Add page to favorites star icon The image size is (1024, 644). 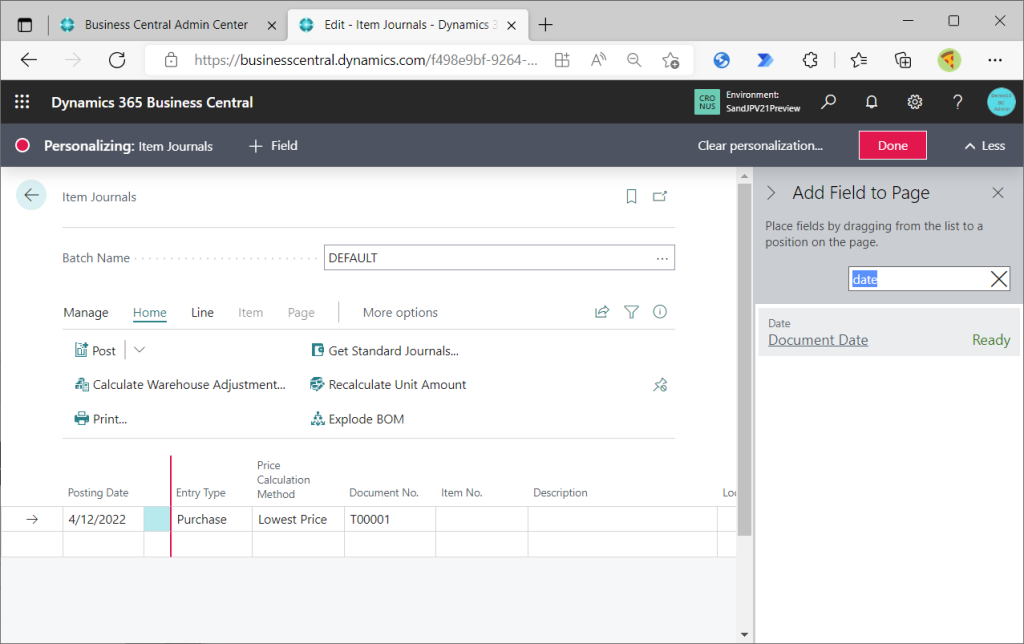670,60
